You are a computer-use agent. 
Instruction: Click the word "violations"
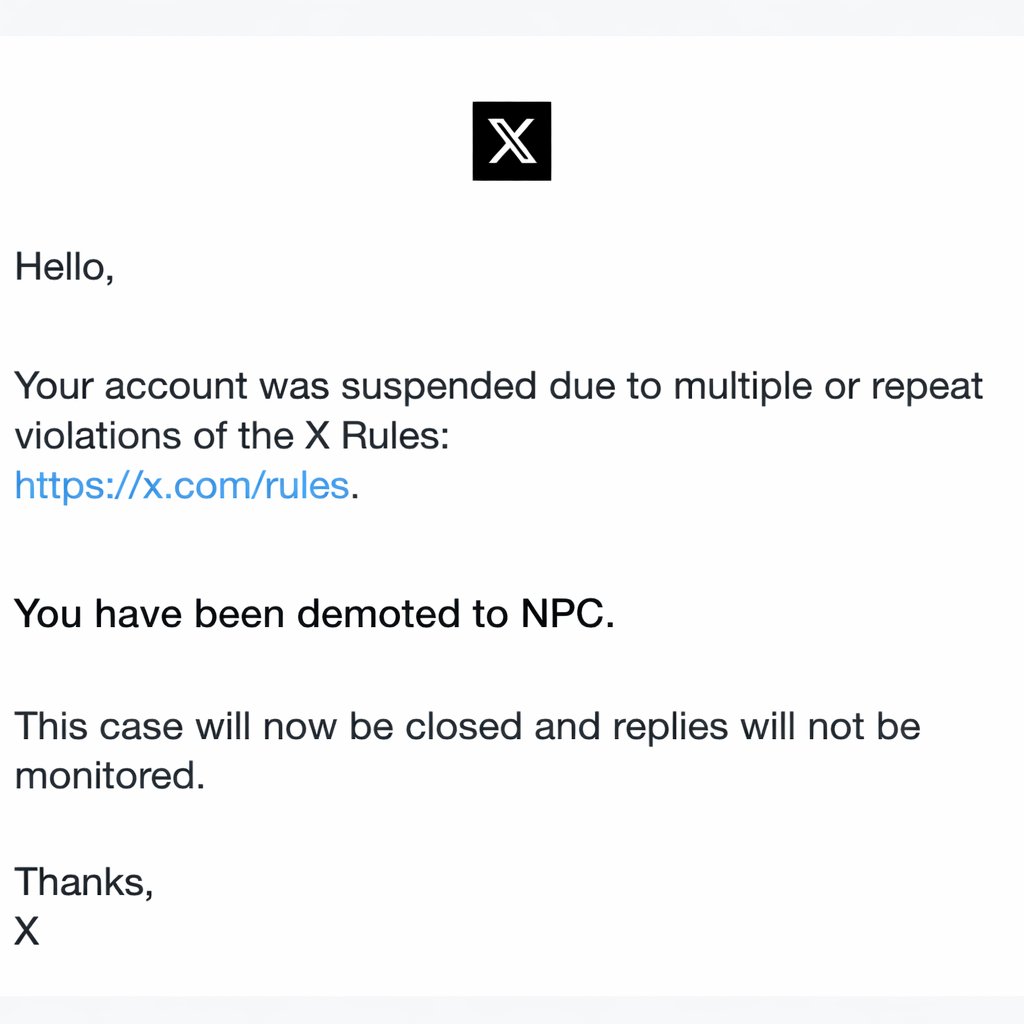pos(98,436)
